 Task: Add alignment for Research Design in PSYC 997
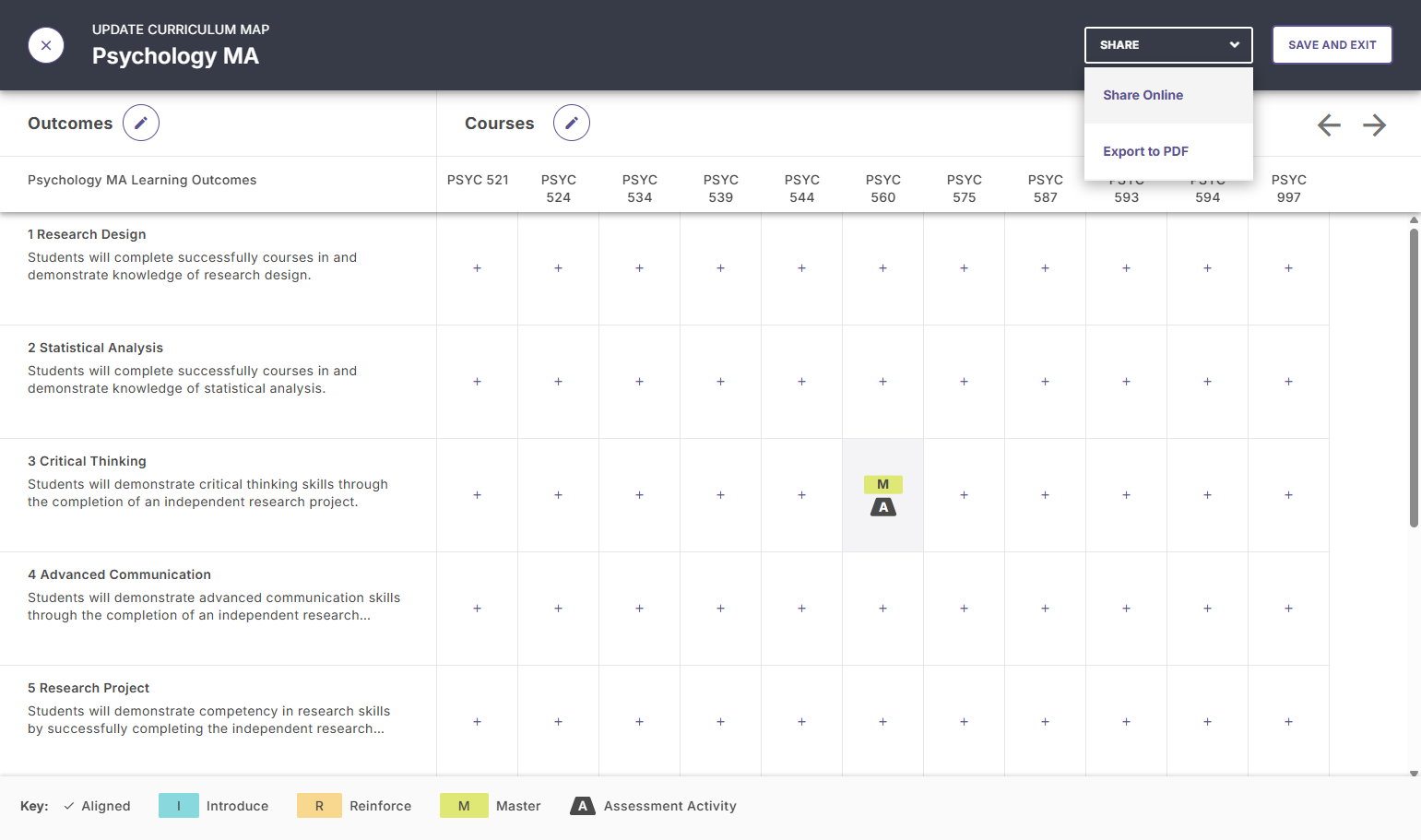click(1288, 268)
